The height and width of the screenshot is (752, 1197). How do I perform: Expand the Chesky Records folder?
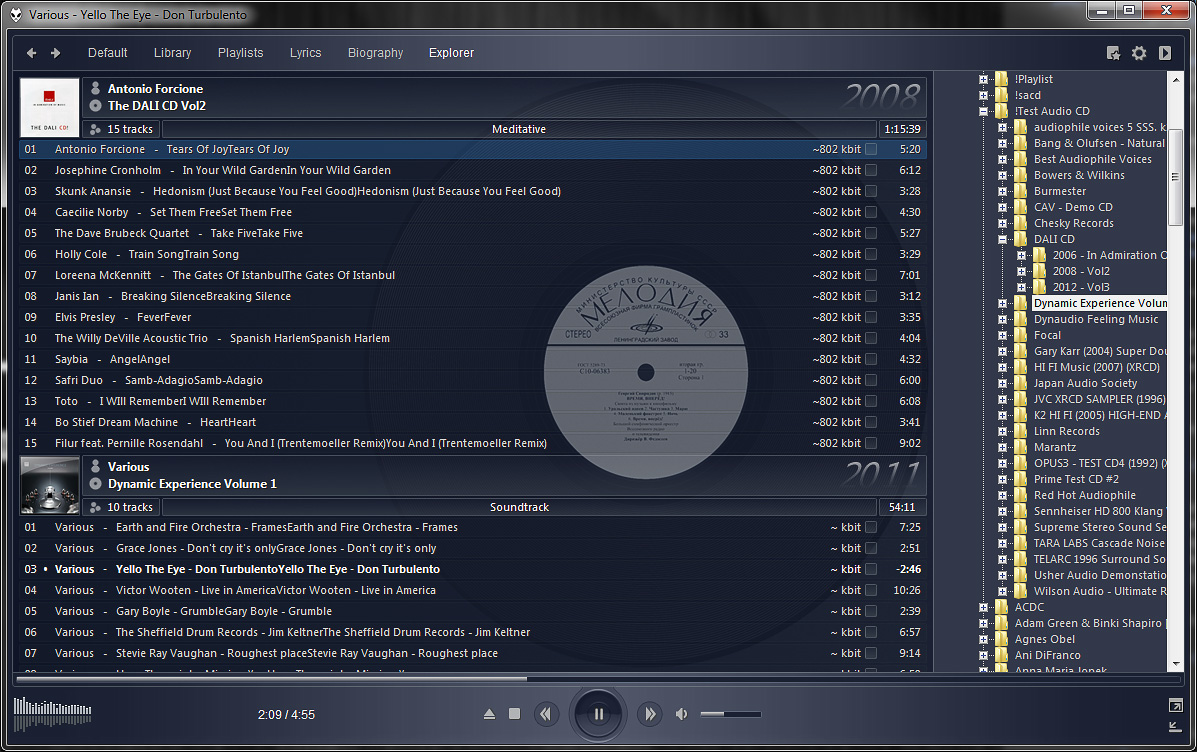(1003, 223)
